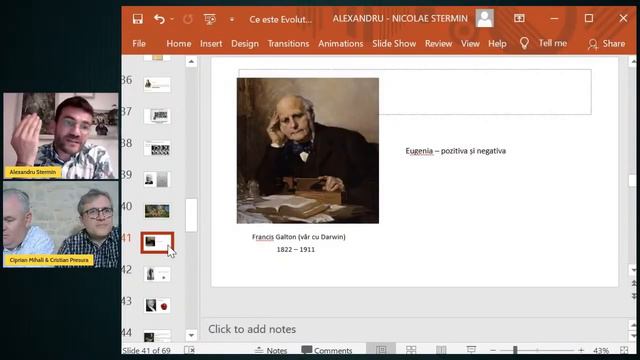Screen dimensions: 640x360
Task: Switch to Normal view icon
Action: point(381,350)
